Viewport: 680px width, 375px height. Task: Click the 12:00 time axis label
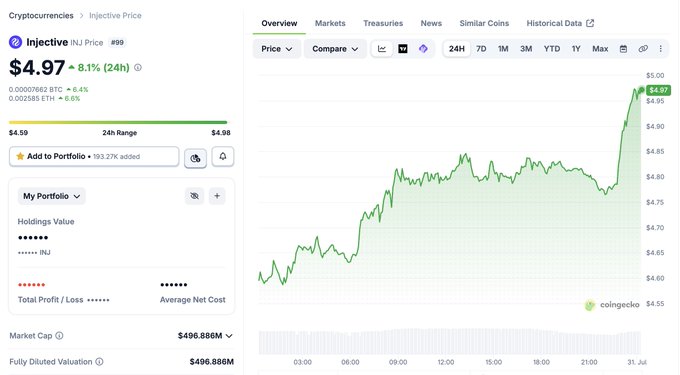pyautogui.click(x=446, y=362)
